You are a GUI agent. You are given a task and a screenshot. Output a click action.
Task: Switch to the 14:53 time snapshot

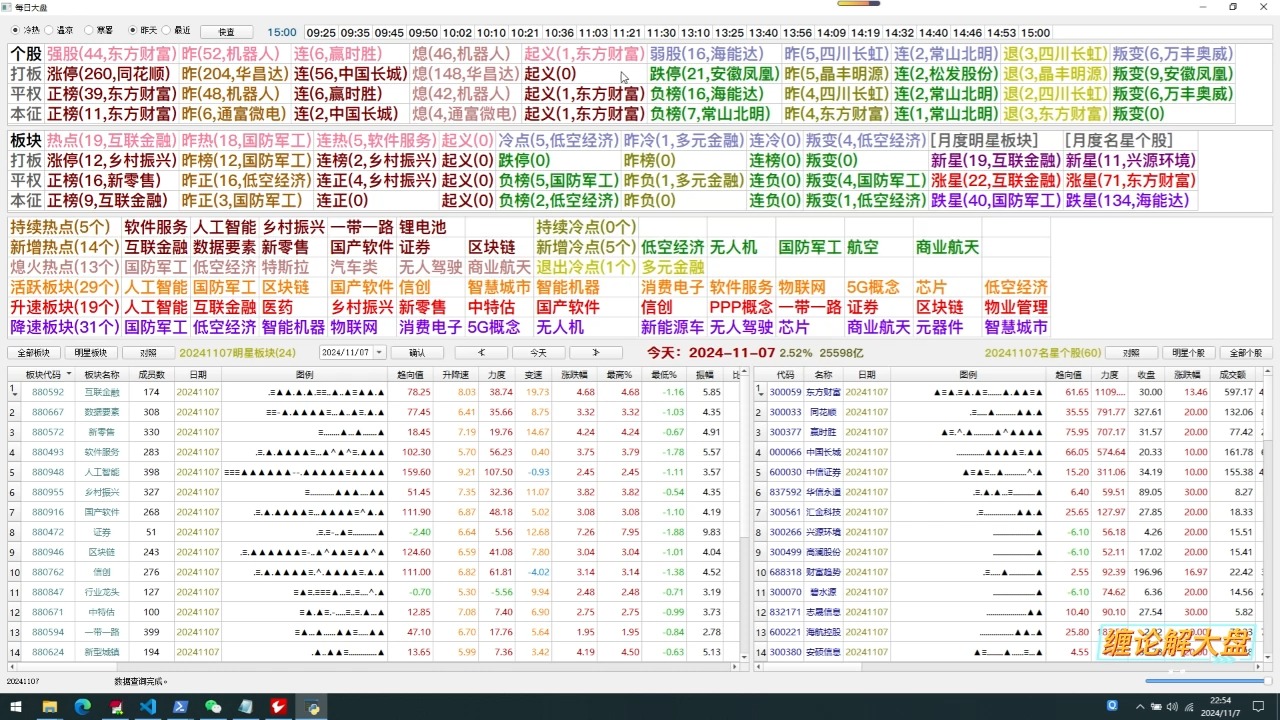click(1001, 33)
